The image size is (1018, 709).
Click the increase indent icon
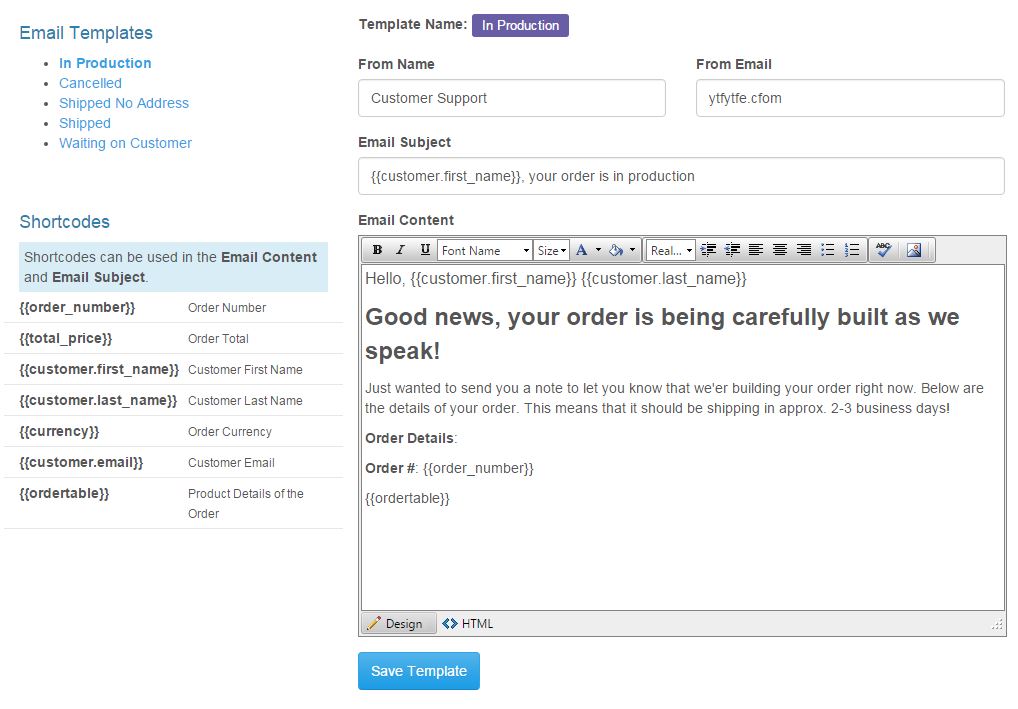(x=709, y=249)
